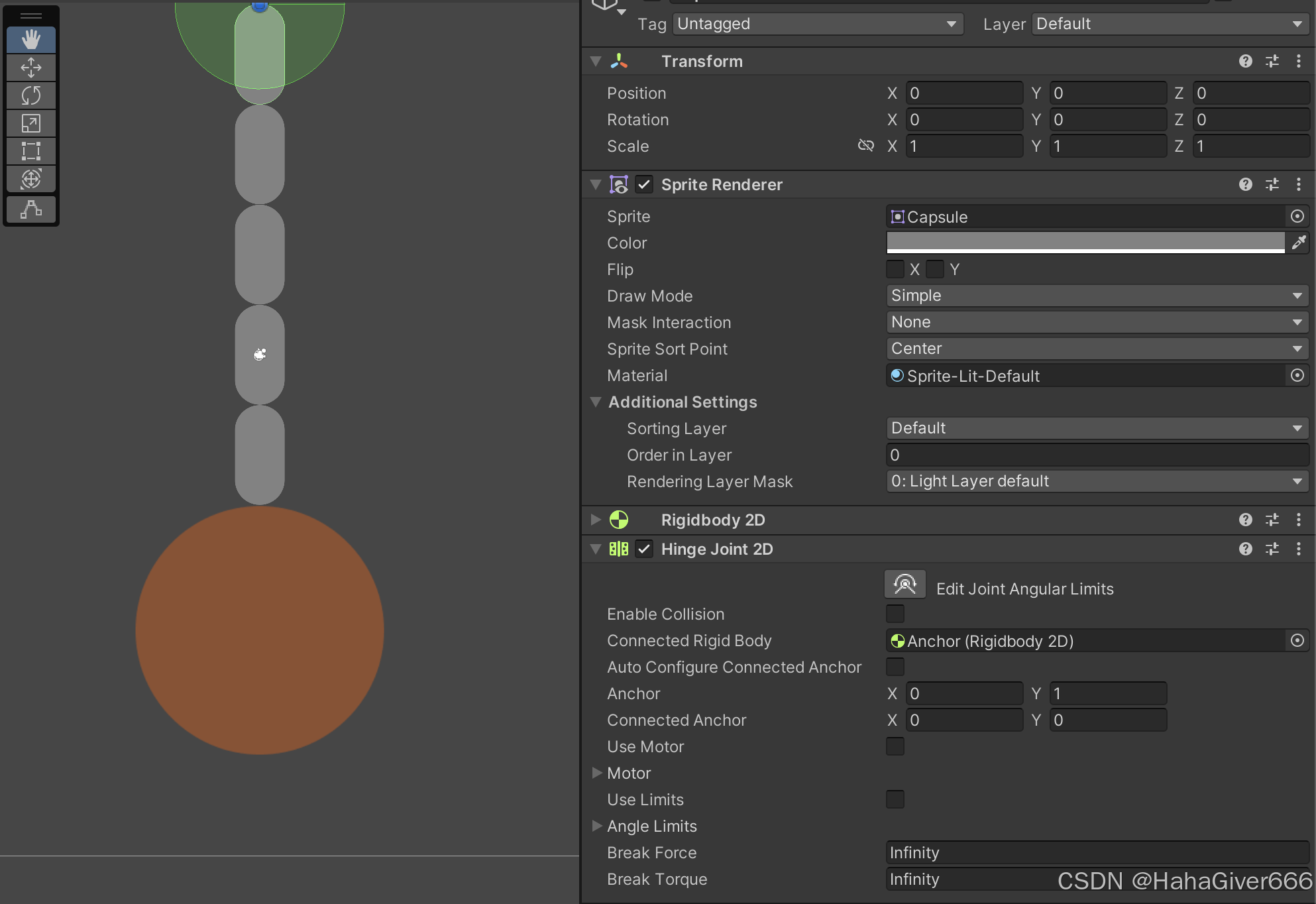Image resolution: width=1316 pixels, height=904 pixels.
Task: Open Hinge Joint 2D help icon
Action: pos(1245,549)
